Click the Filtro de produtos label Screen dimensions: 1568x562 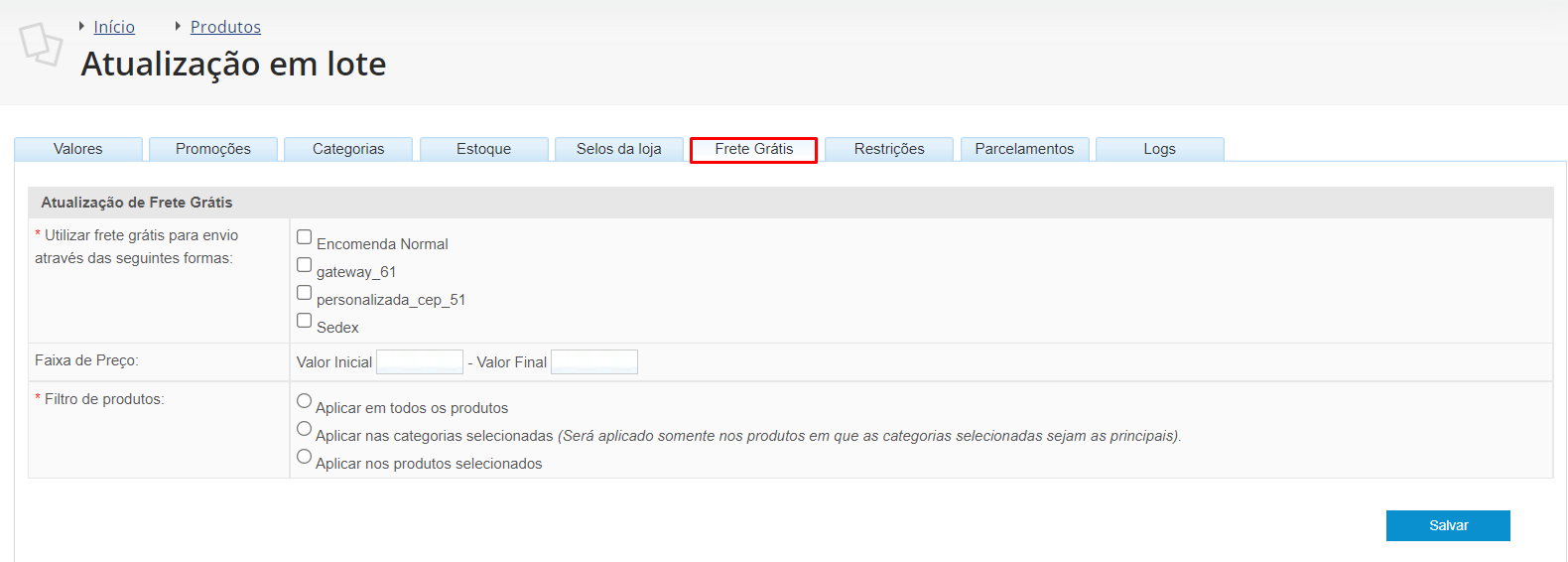click(x=99, y=399)
